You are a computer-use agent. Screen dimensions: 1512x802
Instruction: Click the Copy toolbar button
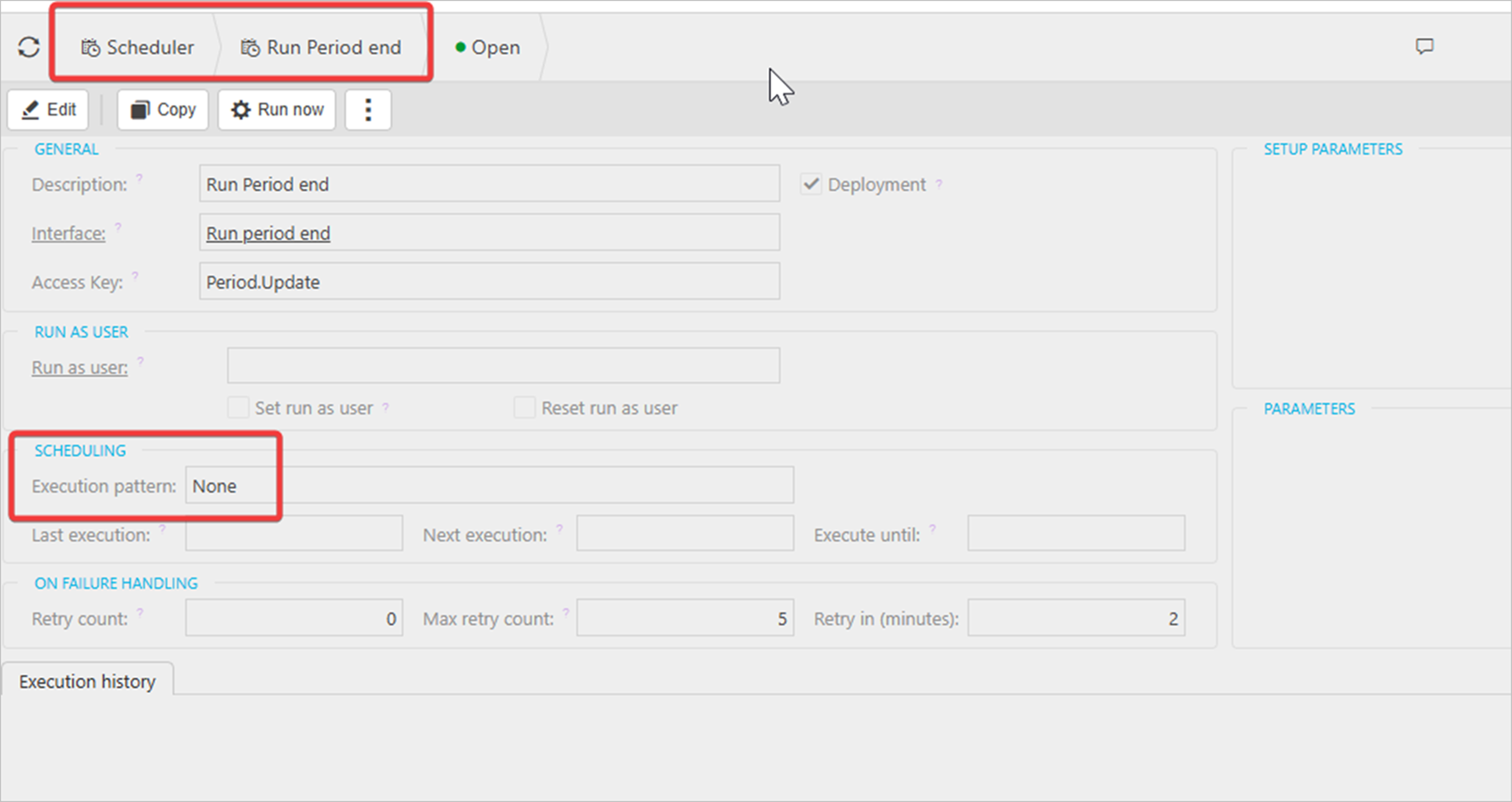[163, 110]
